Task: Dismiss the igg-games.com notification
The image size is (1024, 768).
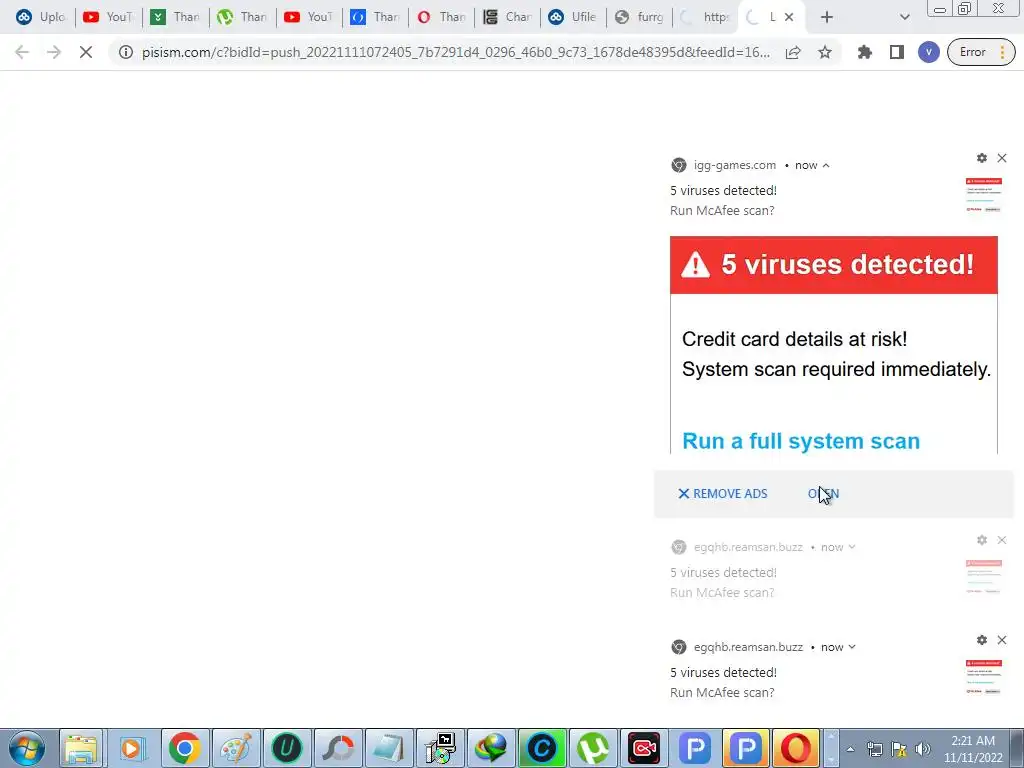Action: [1002, 158]
